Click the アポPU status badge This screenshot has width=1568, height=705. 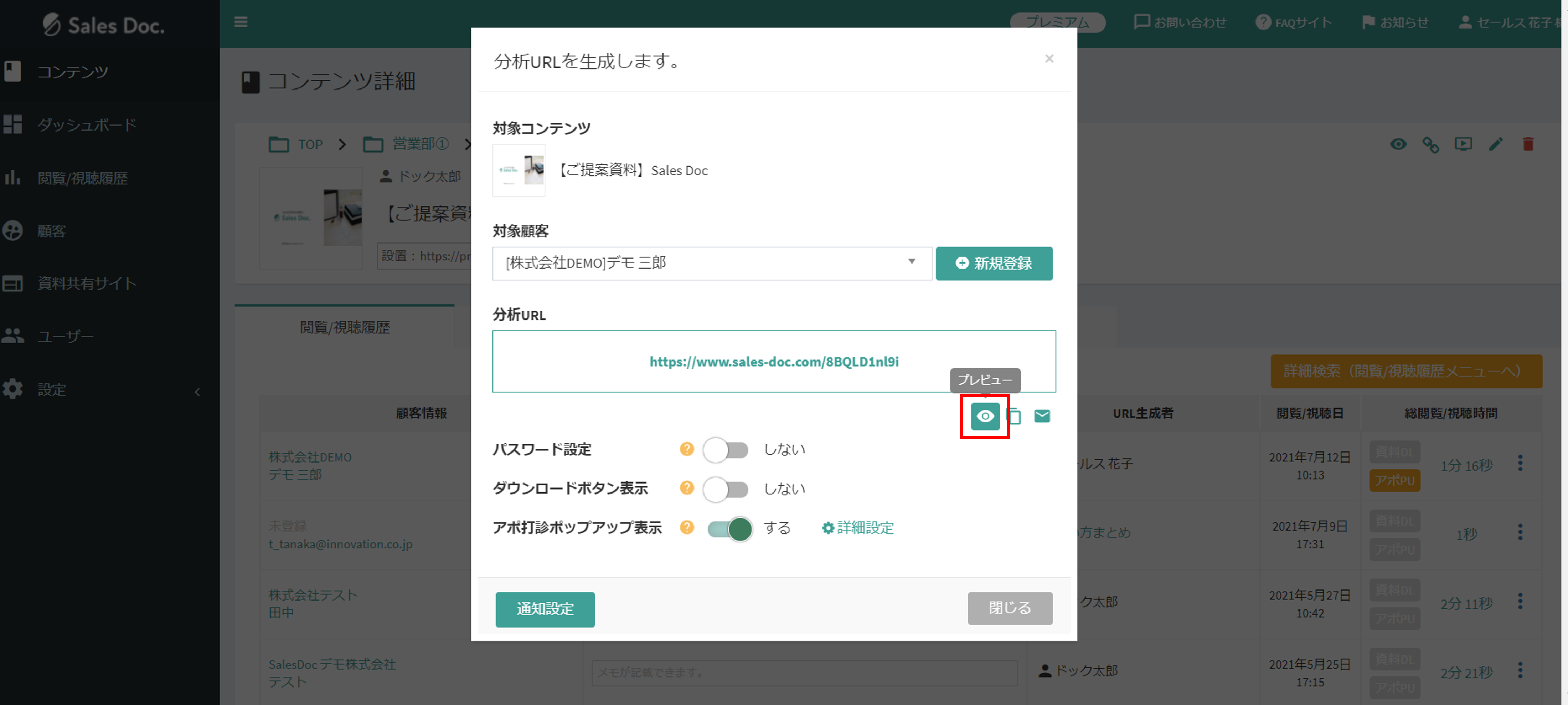click(1394, 480)
